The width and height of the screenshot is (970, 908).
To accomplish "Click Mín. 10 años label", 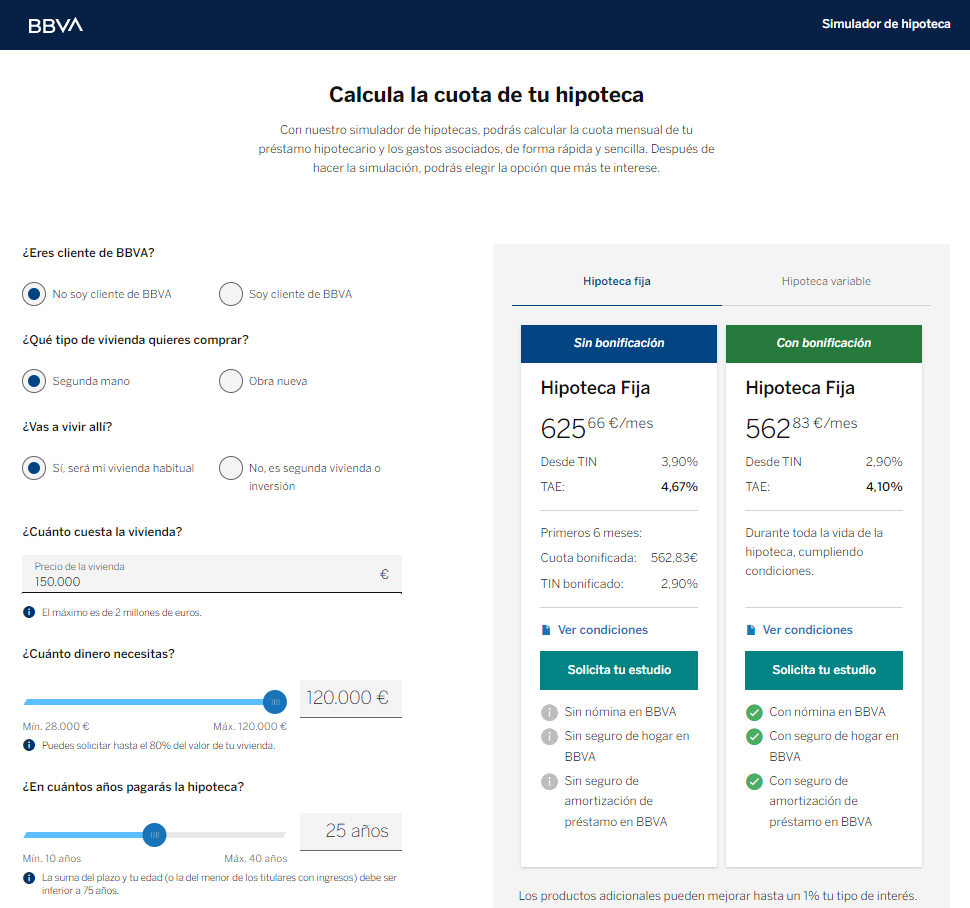I will (52, 859).
